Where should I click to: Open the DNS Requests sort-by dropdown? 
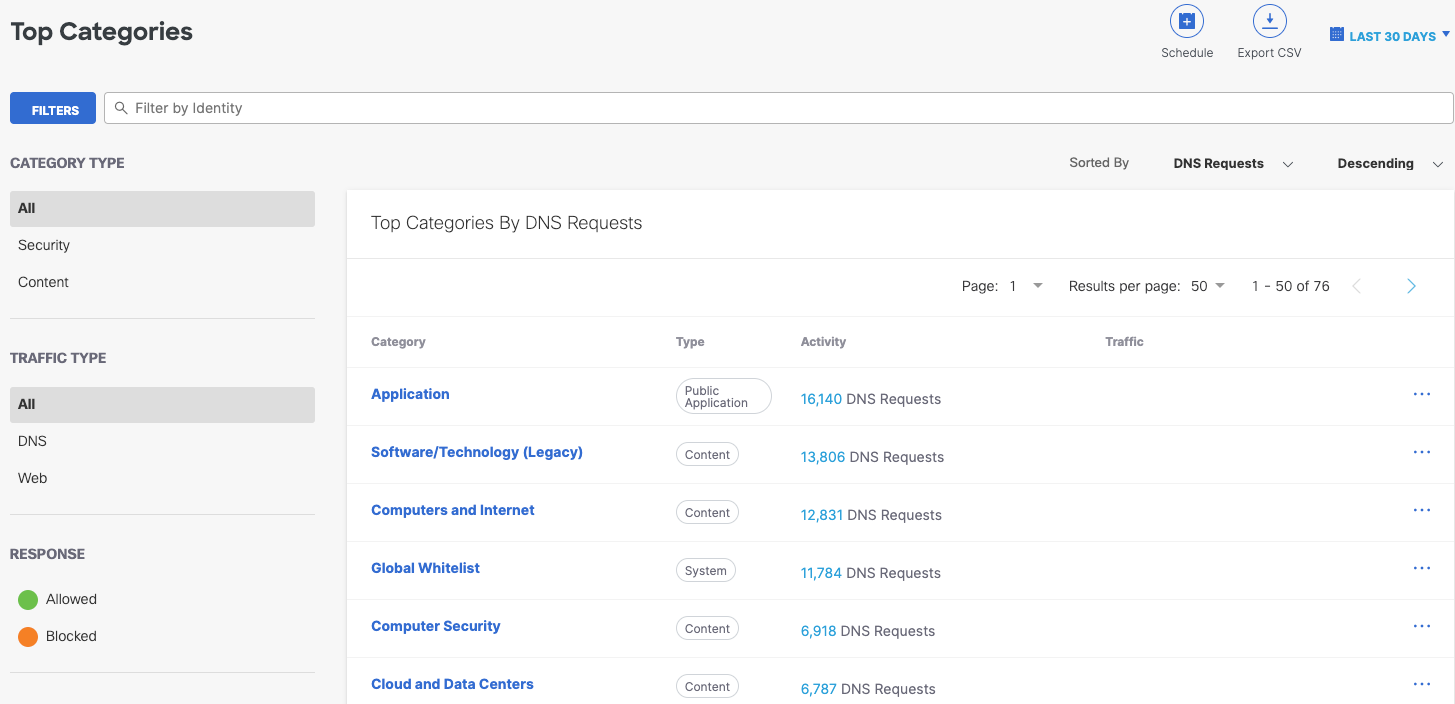[x=1233, y=164]
